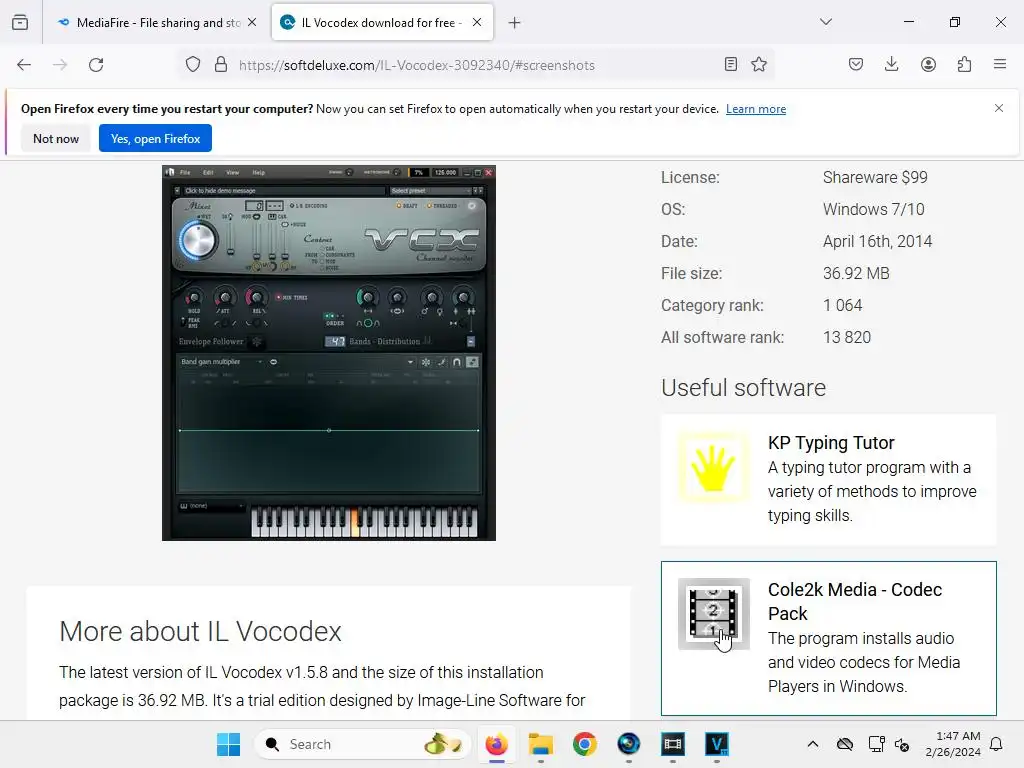This screenshot has width=1024, height=768.
Task: Select the '1 064' category rank value
Action: tap(842, 306)
